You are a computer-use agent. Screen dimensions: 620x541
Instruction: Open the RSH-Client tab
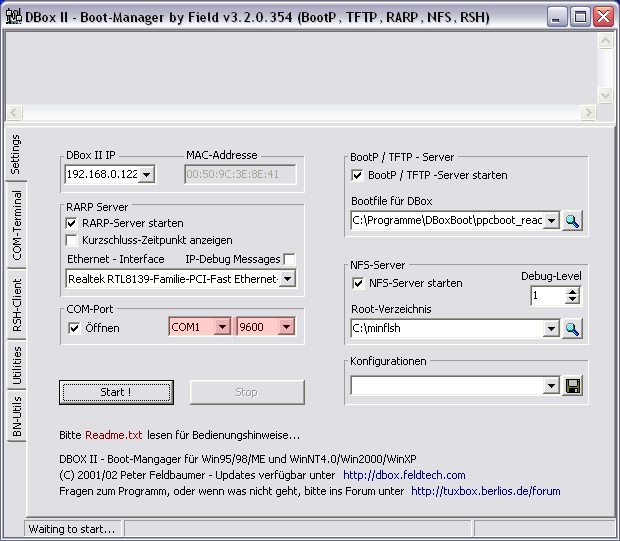click(17, 305)
